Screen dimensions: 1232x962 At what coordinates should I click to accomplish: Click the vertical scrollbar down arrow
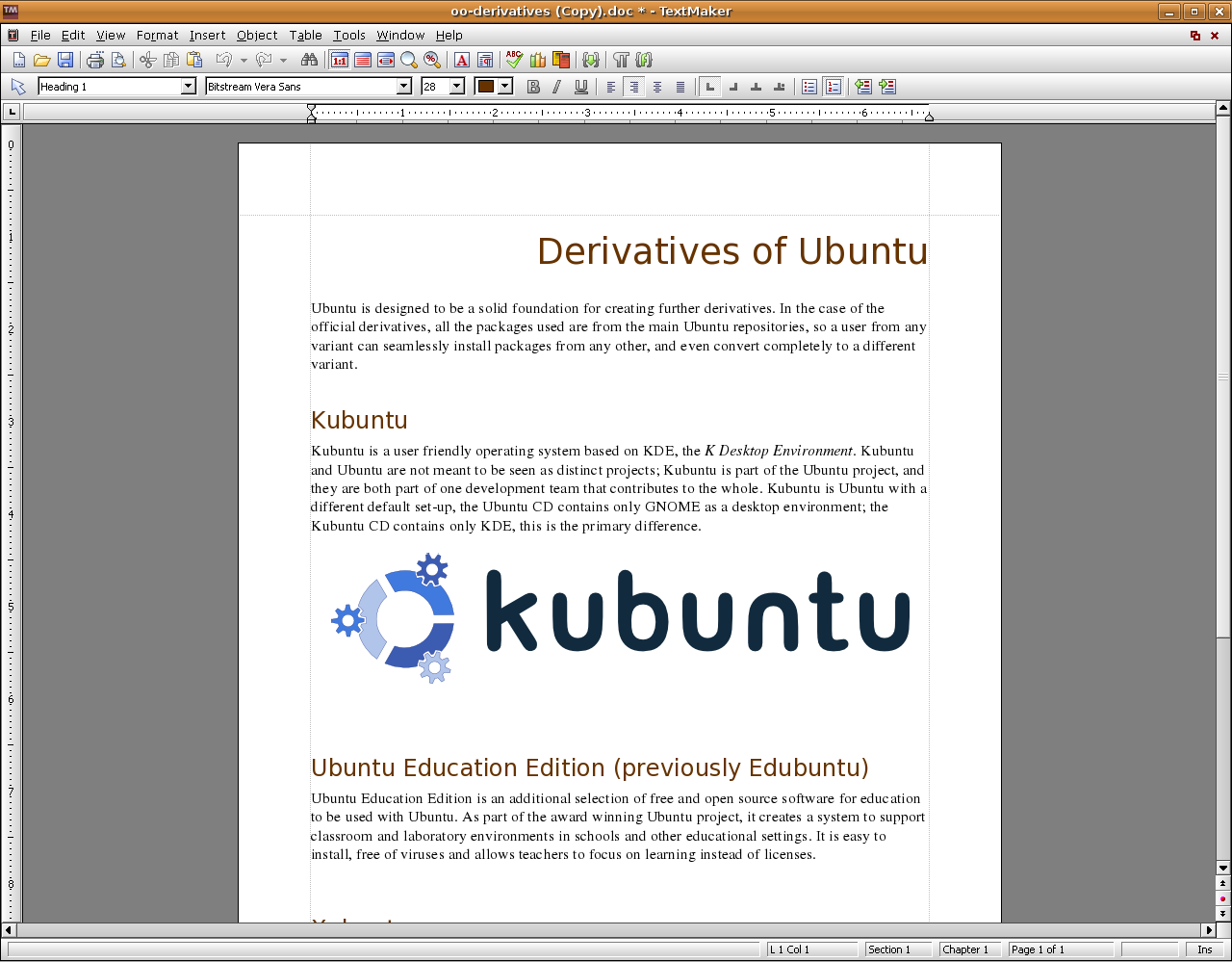pos(1223,868)
